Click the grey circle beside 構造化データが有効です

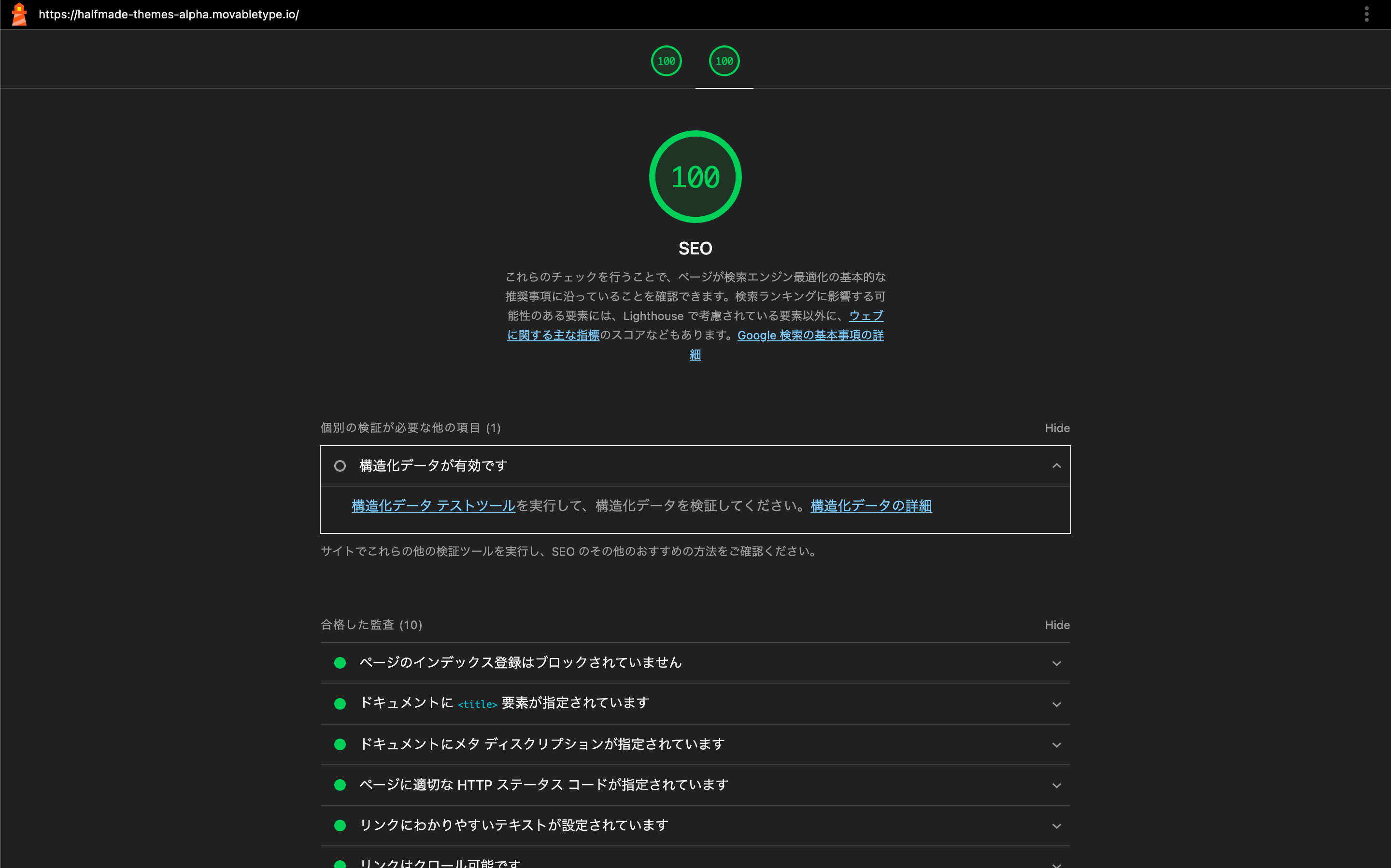point(340,465)
